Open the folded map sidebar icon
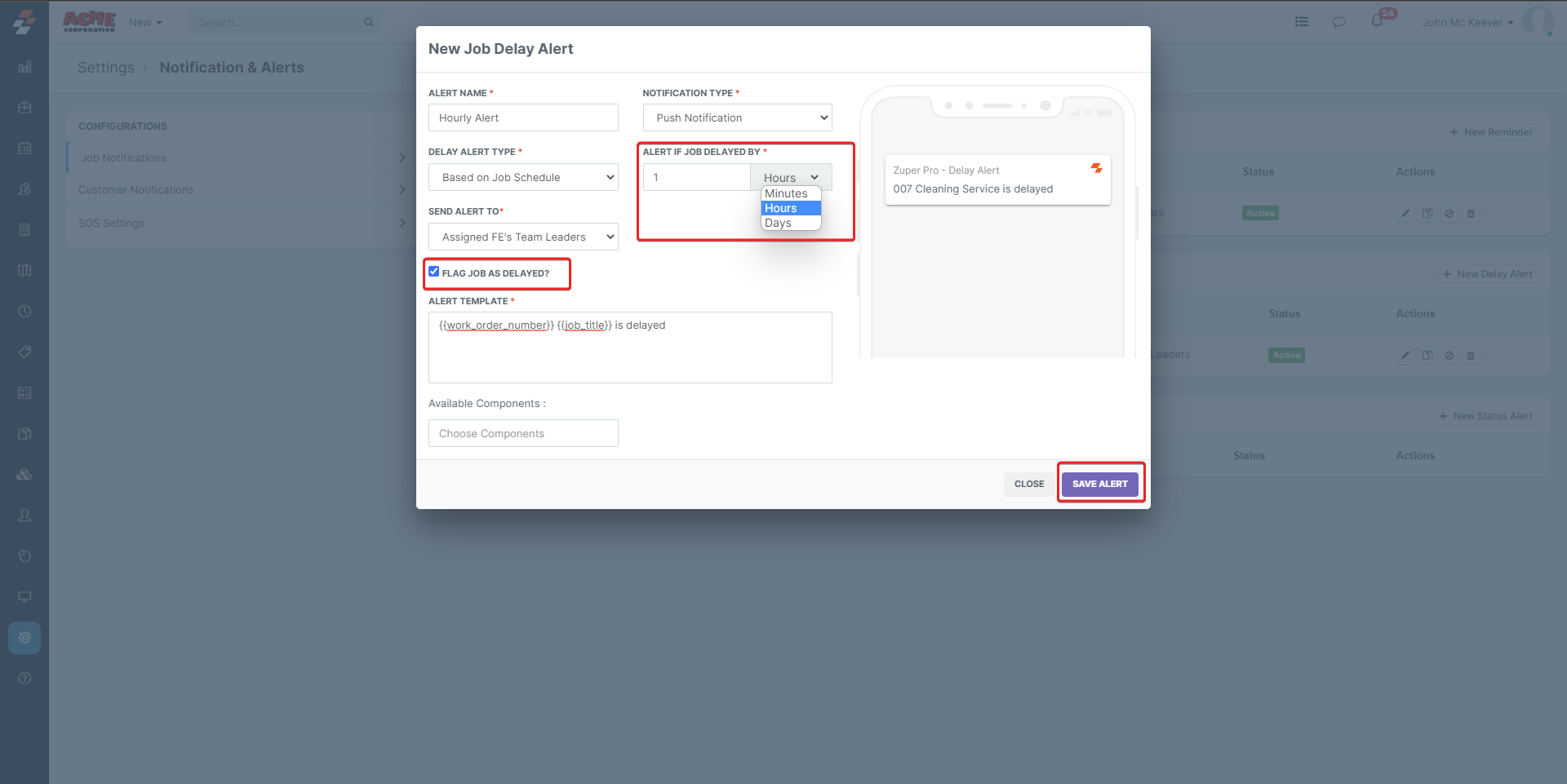The height and width of the screenshot is (784, 1567). pyautogui.click(x=24, y=271)
